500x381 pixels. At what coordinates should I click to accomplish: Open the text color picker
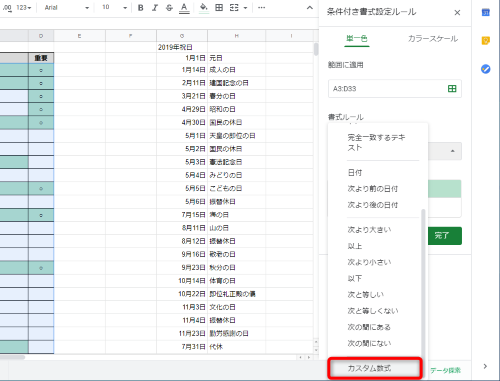[x=184, y=8]
